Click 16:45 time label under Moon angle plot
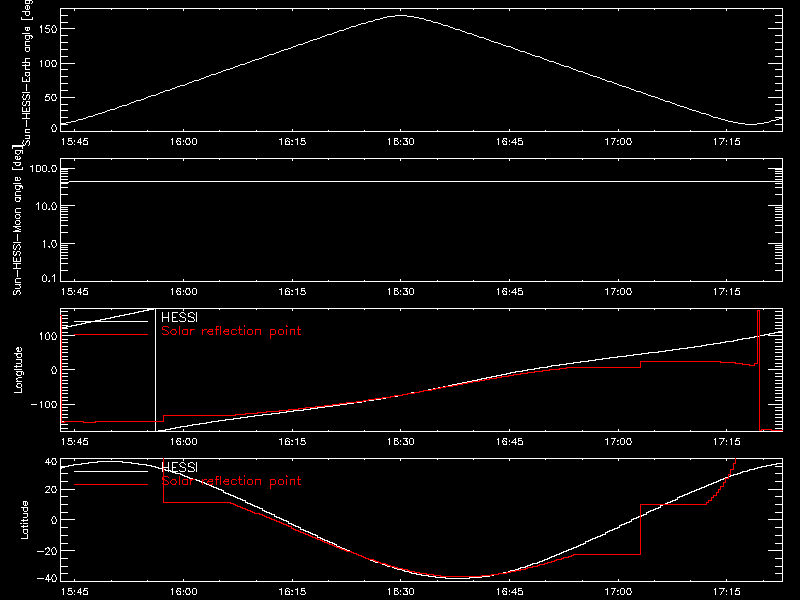The height and width of the screenshot is (600, 800). click(x=509, y=292)
